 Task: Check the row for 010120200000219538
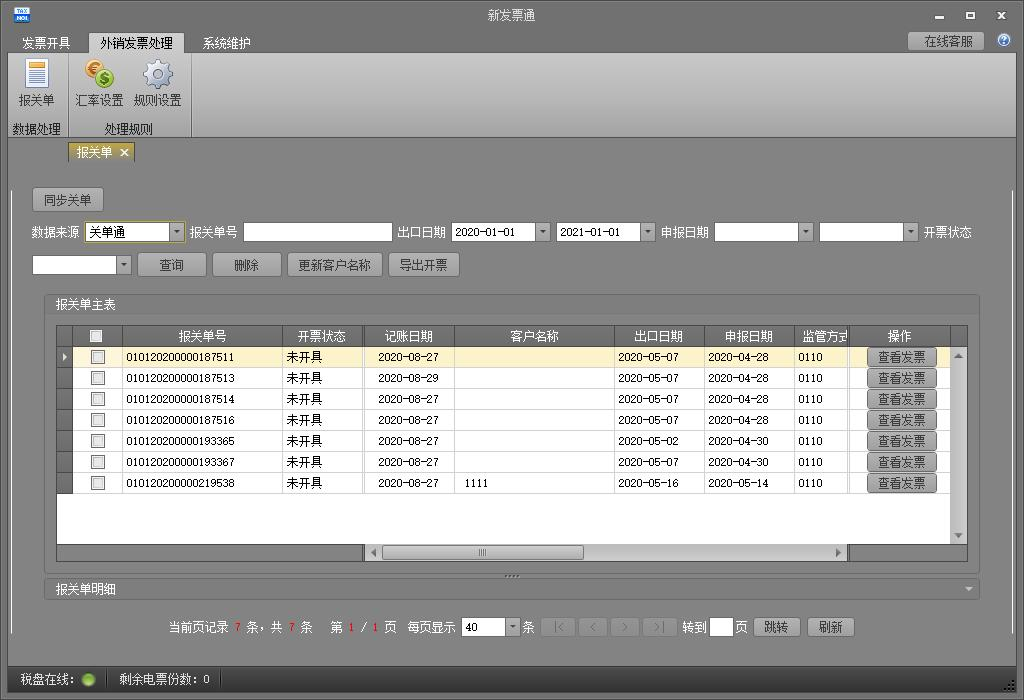(x=98, y=483)
